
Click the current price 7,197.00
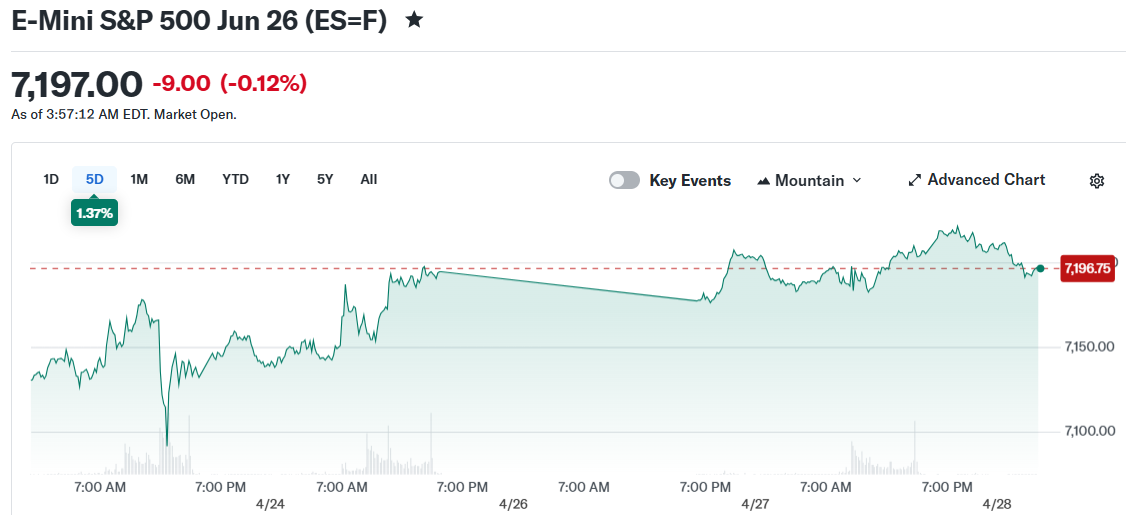click(x=77, y=85)
